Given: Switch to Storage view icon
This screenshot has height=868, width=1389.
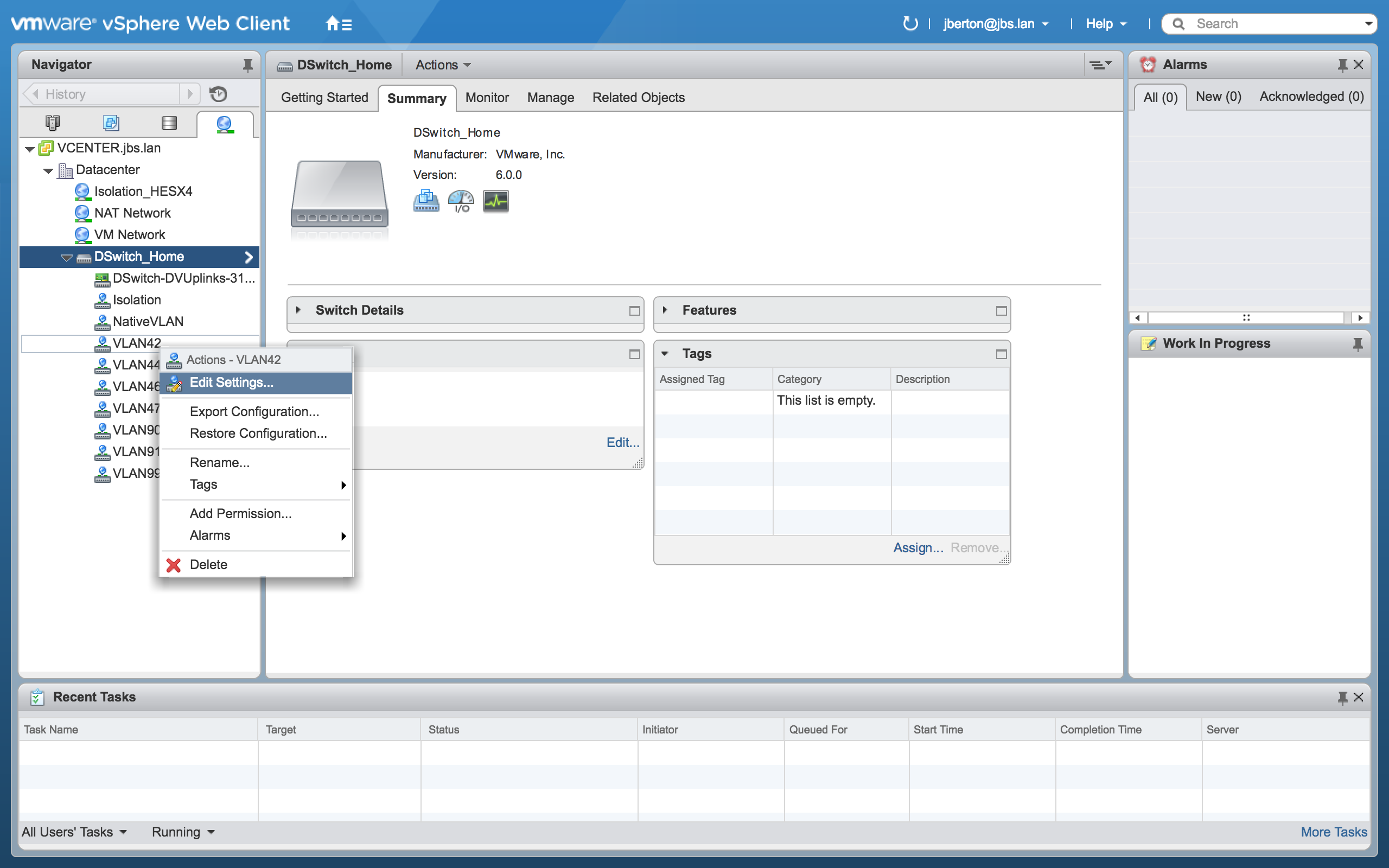Looking at the screenshot, I should point(169,123).
